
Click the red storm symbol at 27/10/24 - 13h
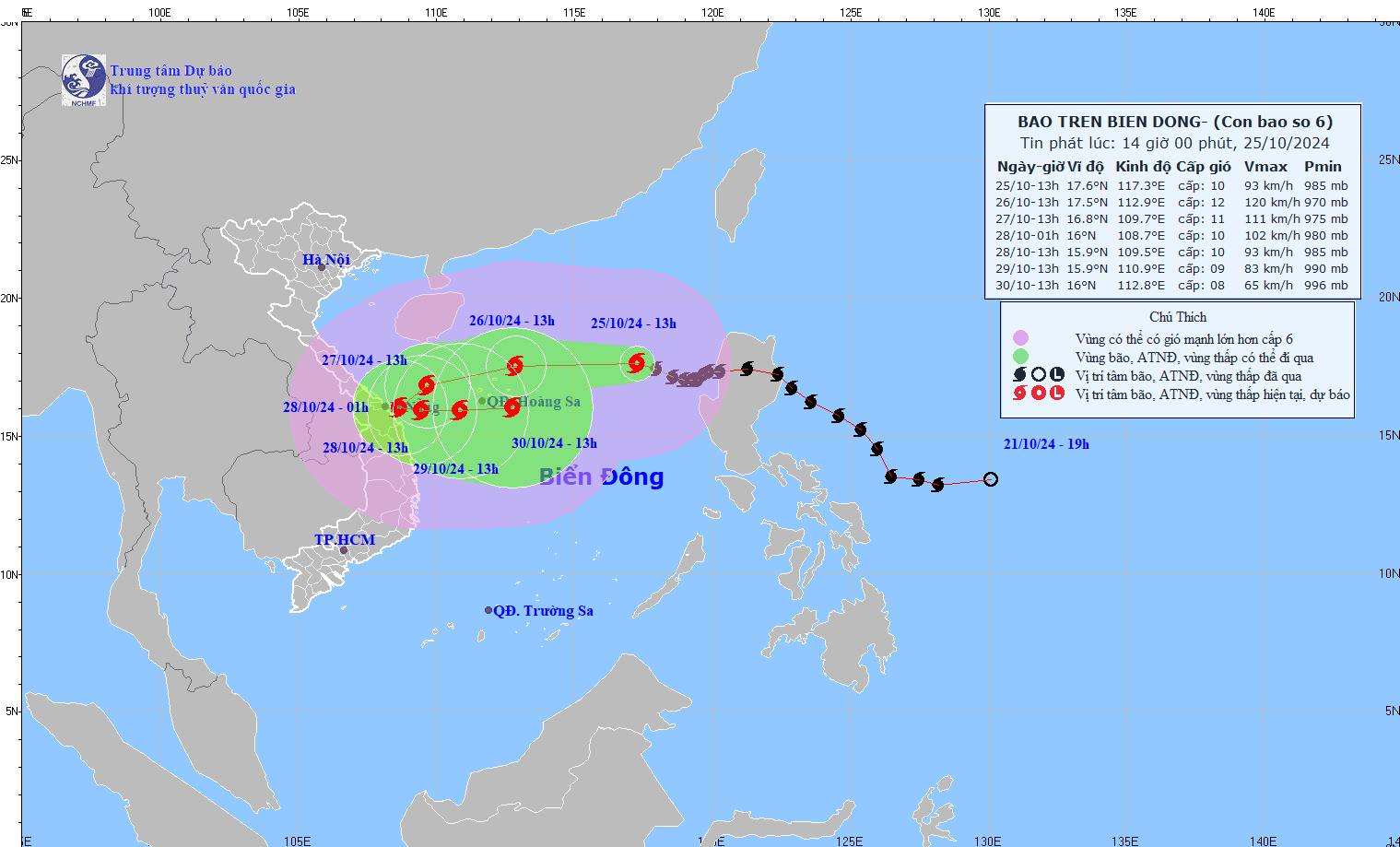427,384
